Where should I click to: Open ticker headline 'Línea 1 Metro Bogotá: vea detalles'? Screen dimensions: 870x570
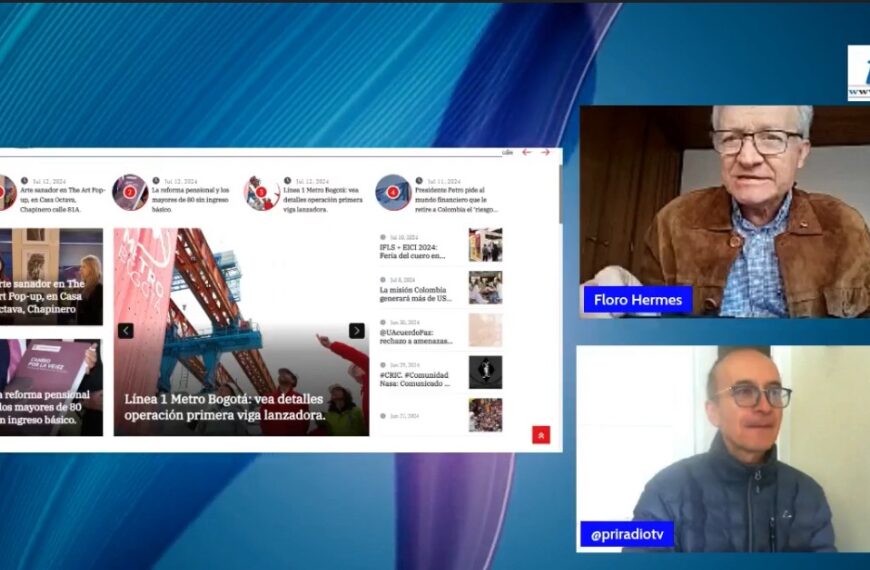tap(323, 200)
